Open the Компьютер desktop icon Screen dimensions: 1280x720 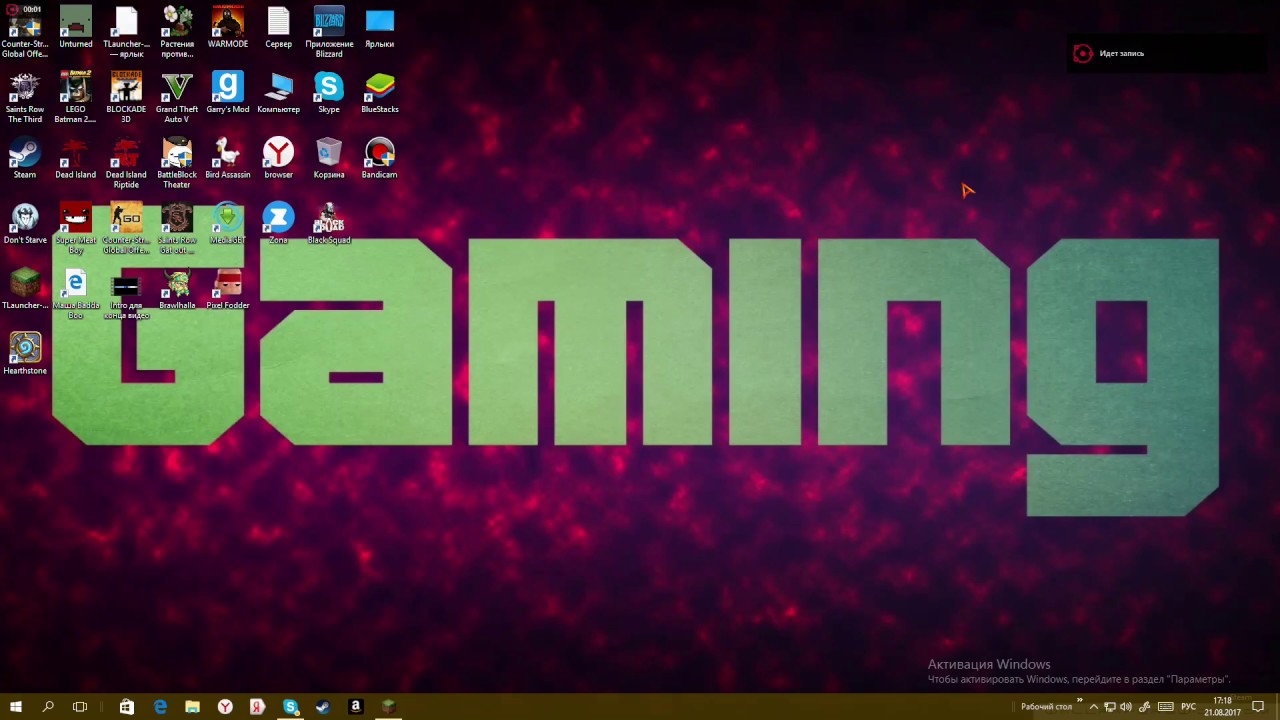pyautogui.click(x=278, y=92)
